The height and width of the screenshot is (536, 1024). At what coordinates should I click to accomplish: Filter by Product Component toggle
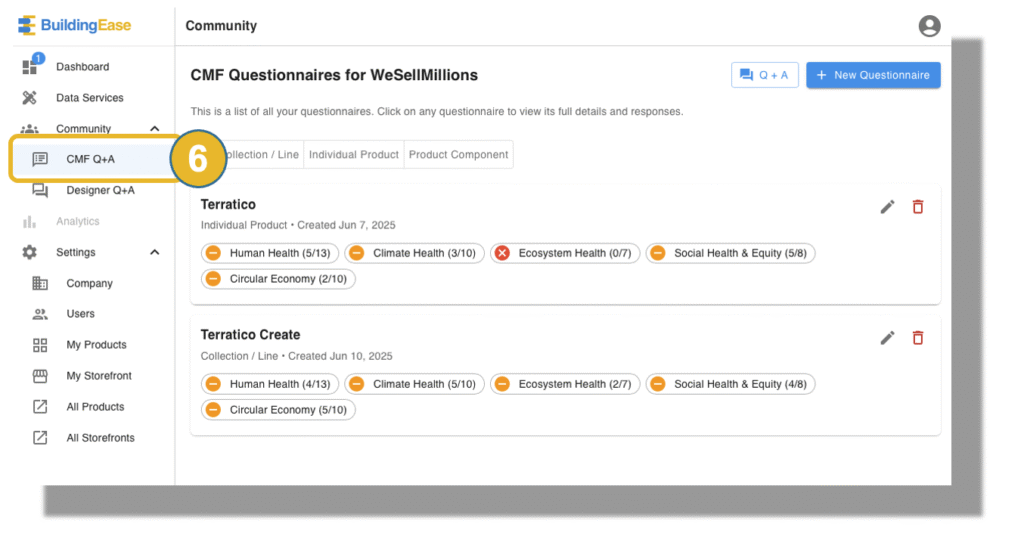coord(458,155)
